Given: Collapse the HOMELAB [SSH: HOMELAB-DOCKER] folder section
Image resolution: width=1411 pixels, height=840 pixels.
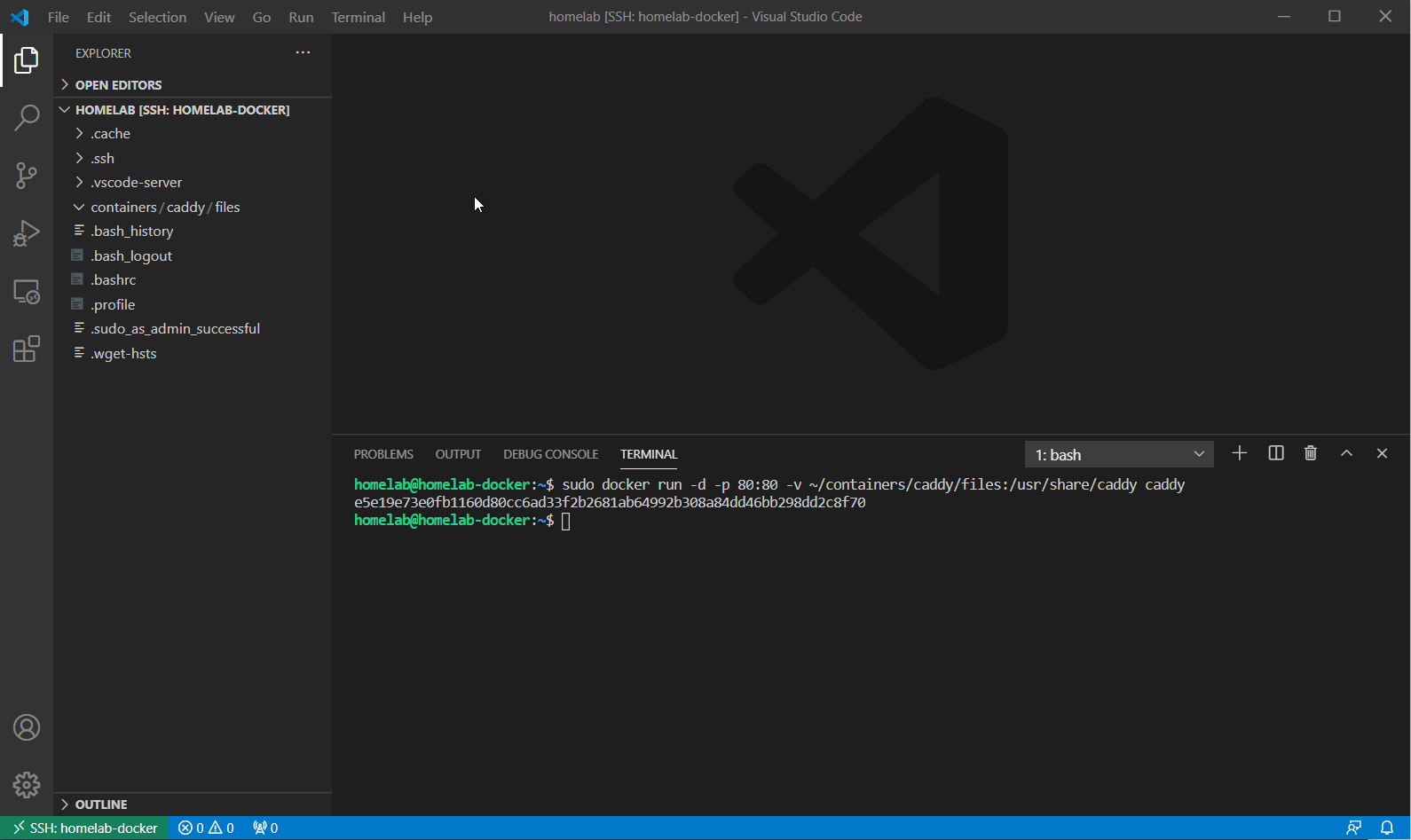Looking at the screenshot, I should coord(193,110).
